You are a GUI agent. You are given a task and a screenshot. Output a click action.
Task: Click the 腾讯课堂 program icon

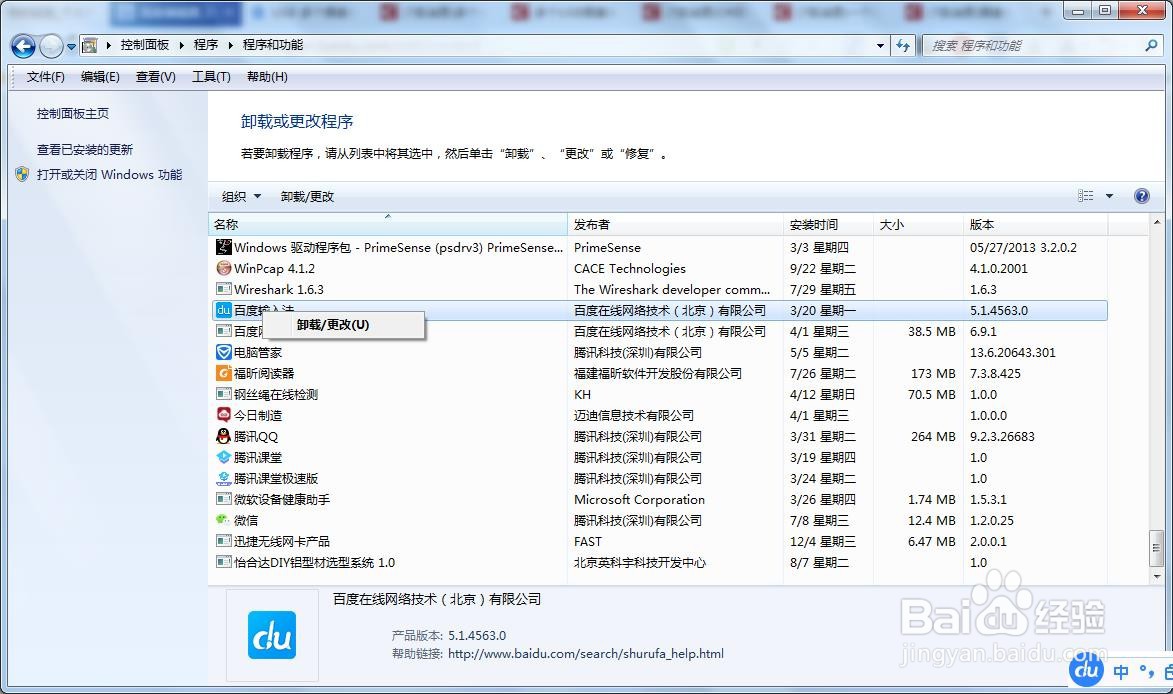click(x=223, y=456)
